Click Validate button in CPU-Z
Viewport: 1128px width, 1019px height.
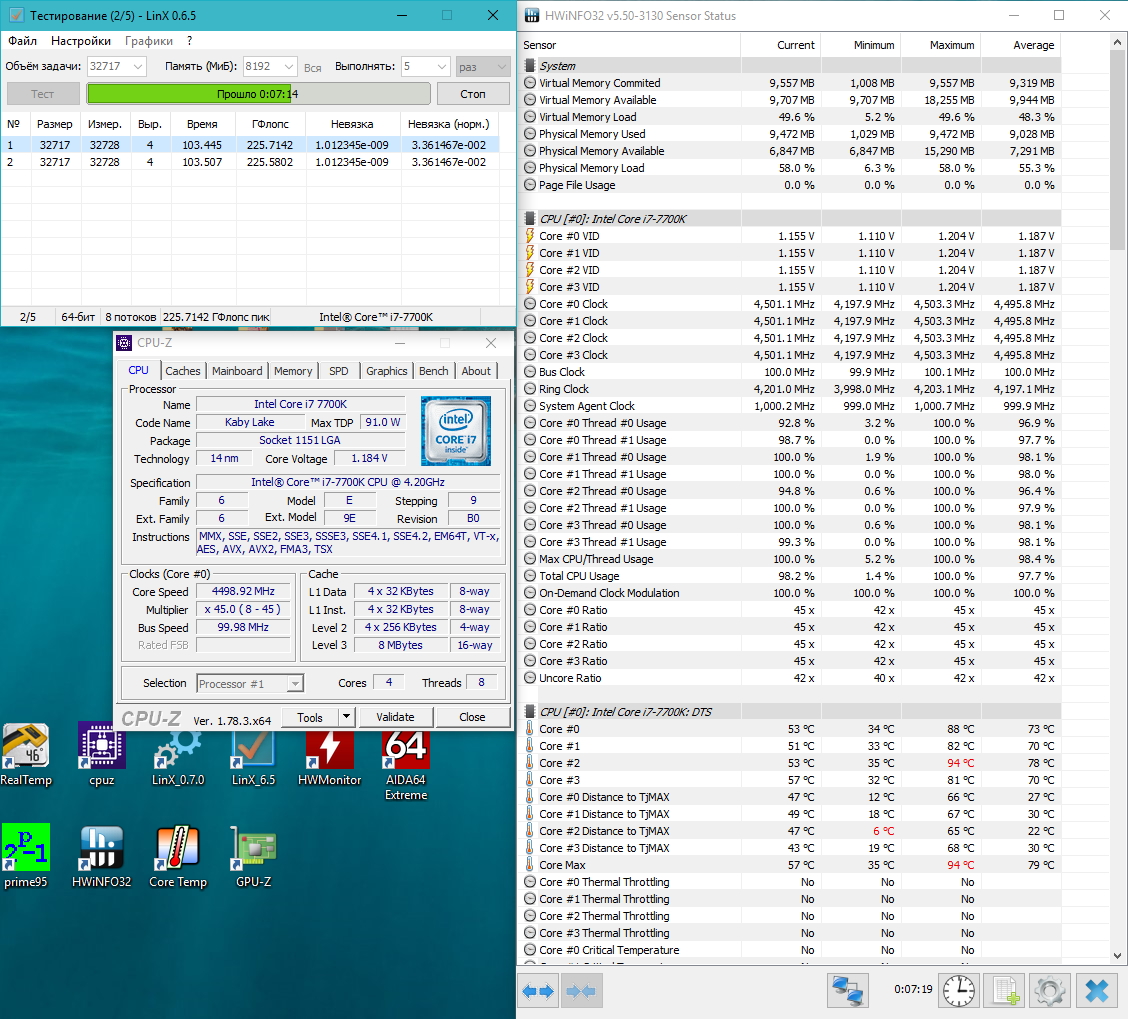pyautogui.click(x=395, y=717)
